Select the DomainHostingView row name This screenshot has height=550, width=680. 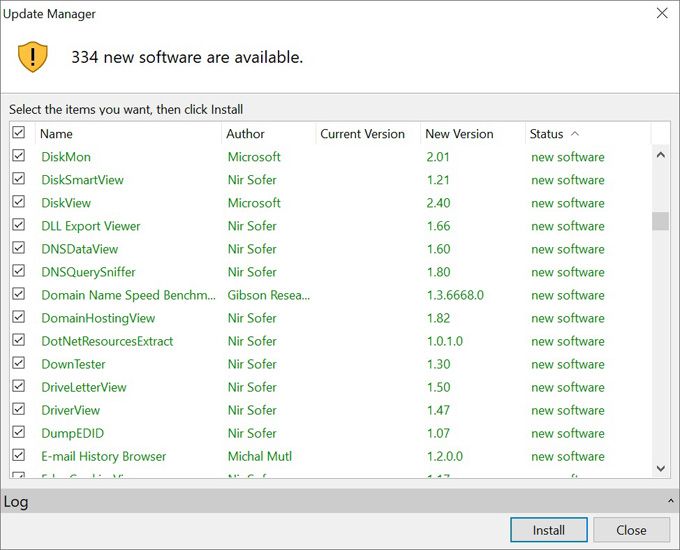point(98,318)
